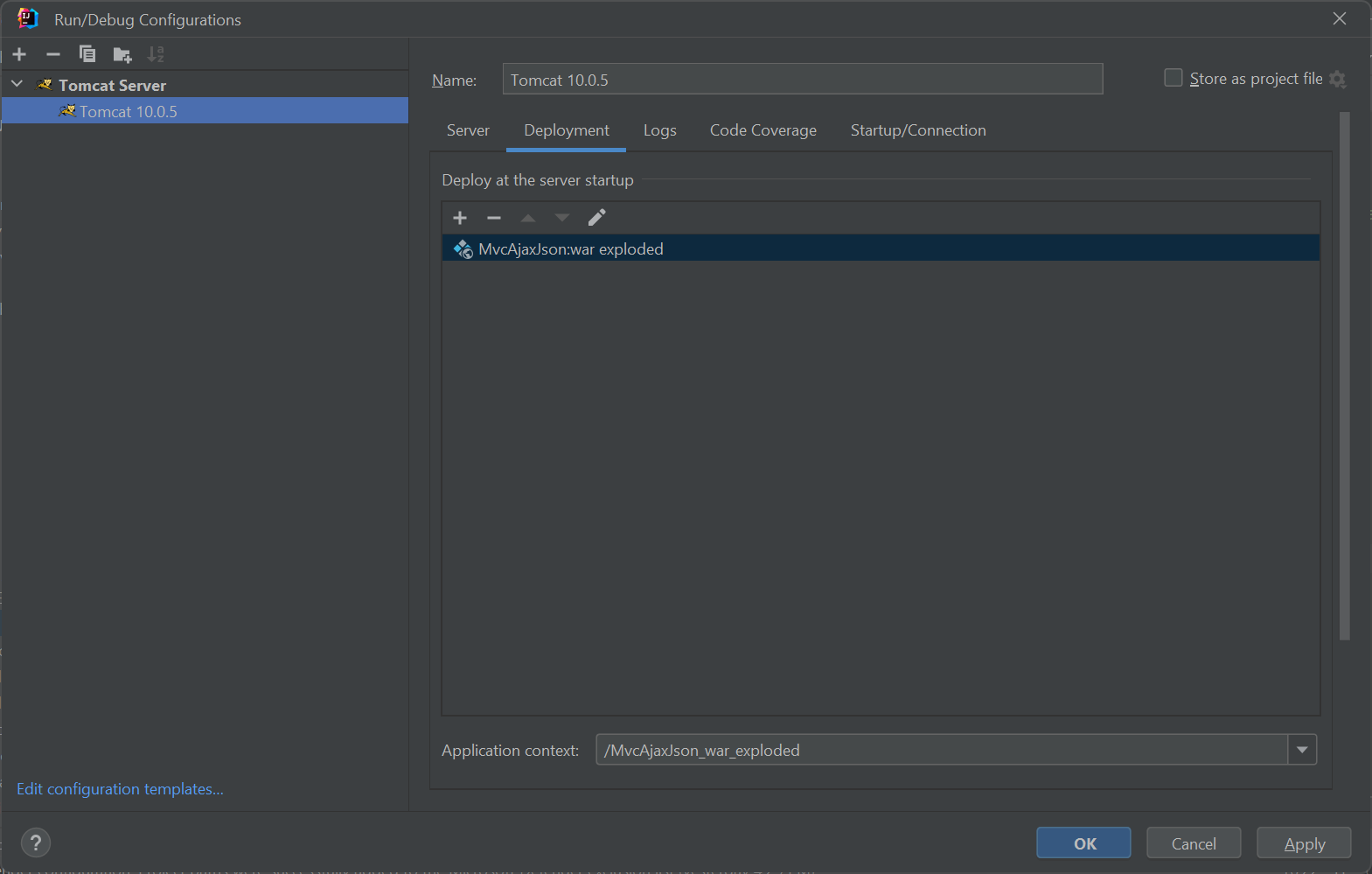Click the Cancel button
This screenshot has width=1372, height=874.
click(1194, 843)
